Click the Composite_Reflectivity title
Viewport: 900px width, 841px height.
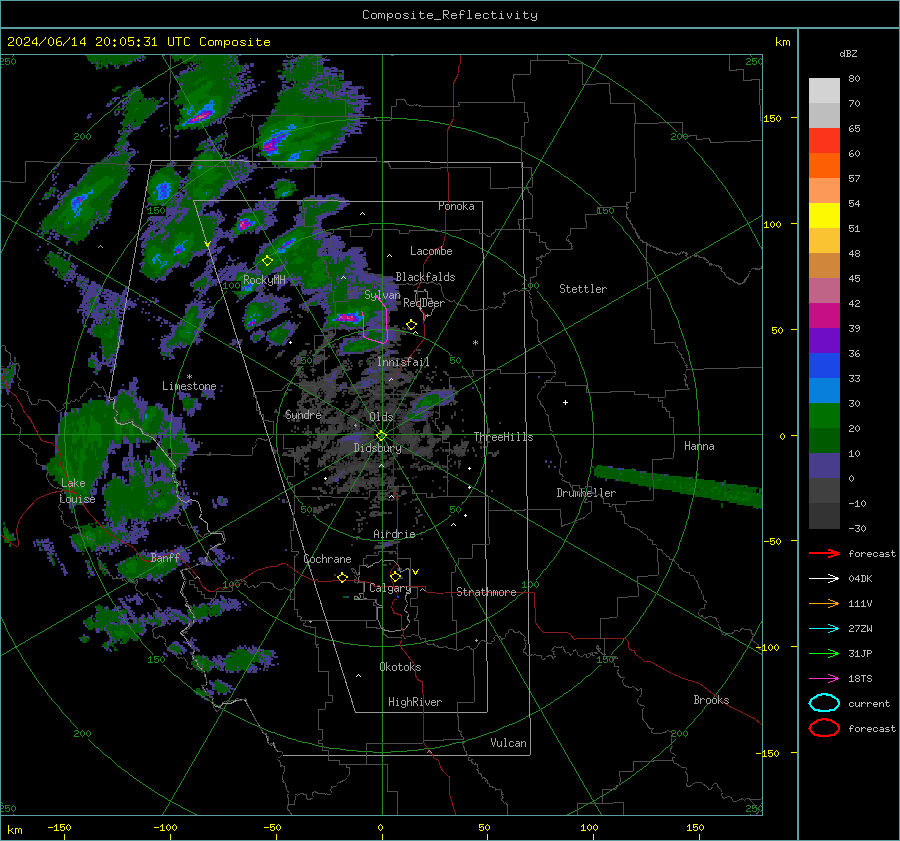(450, 15)
